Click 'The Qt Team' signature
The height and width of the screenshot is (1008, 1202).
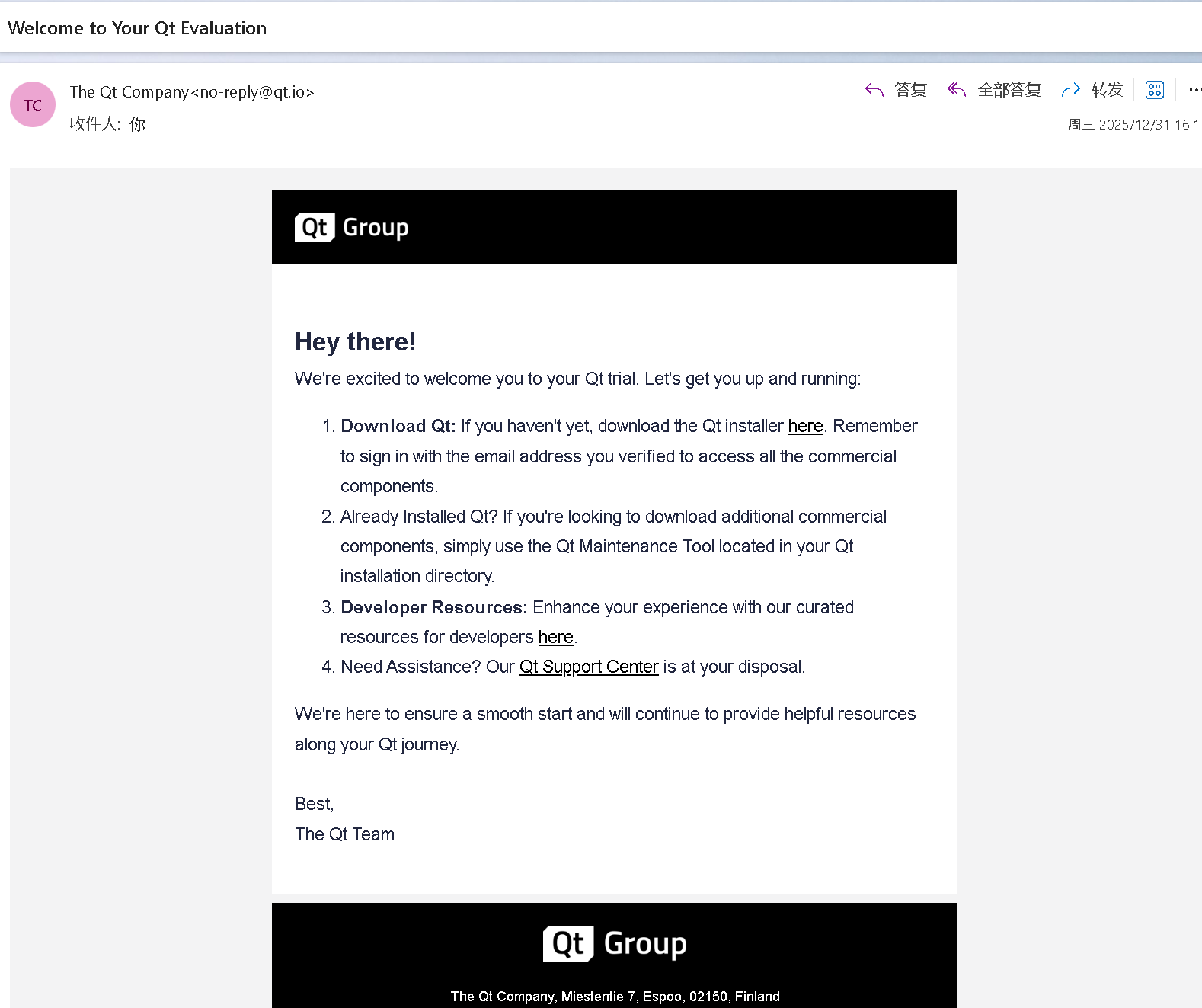(x=344, y=834)
